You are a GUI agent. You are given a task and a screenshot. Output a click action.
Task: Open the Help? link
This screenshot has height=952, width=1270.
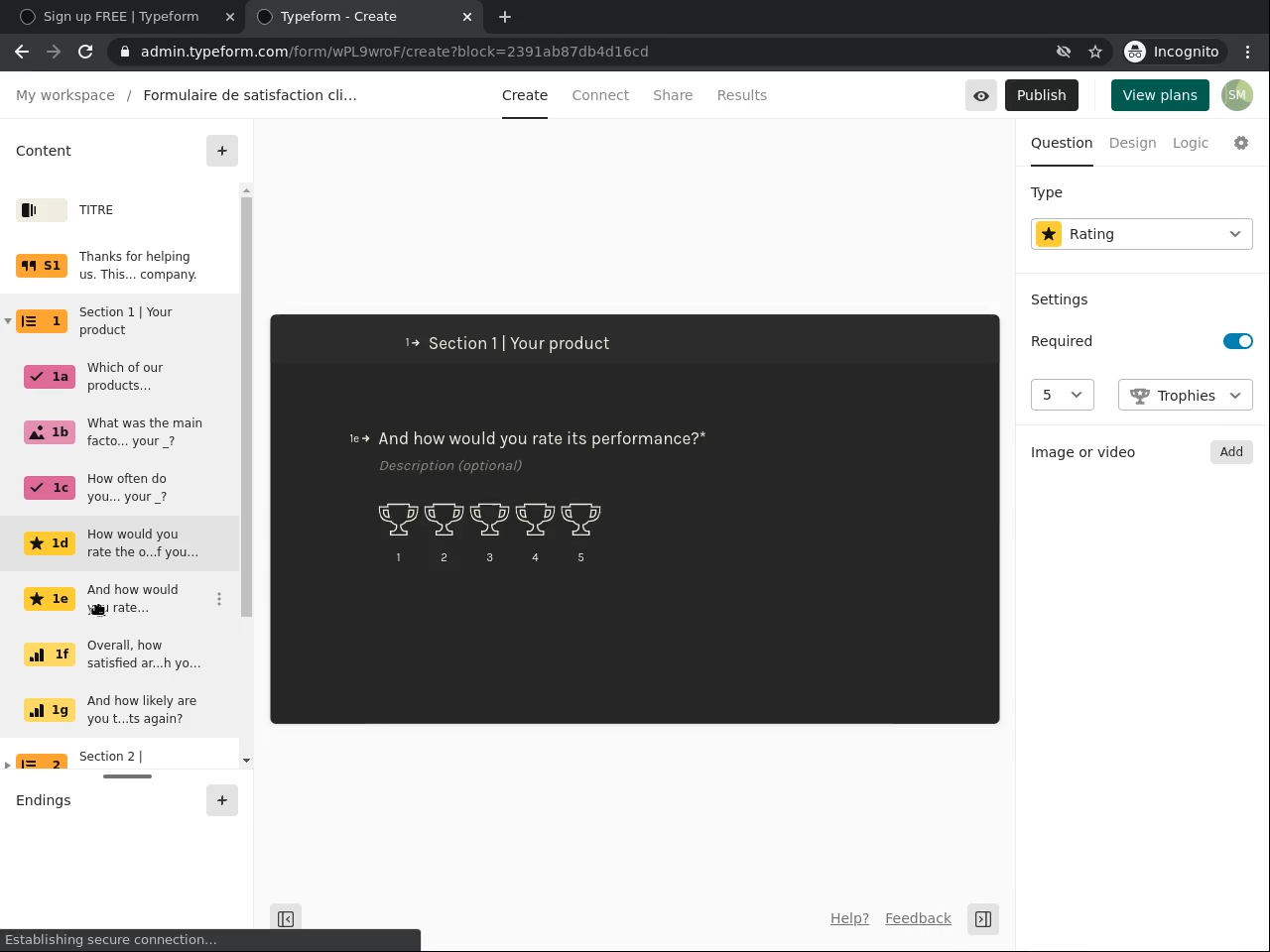[x=849, y=918]
